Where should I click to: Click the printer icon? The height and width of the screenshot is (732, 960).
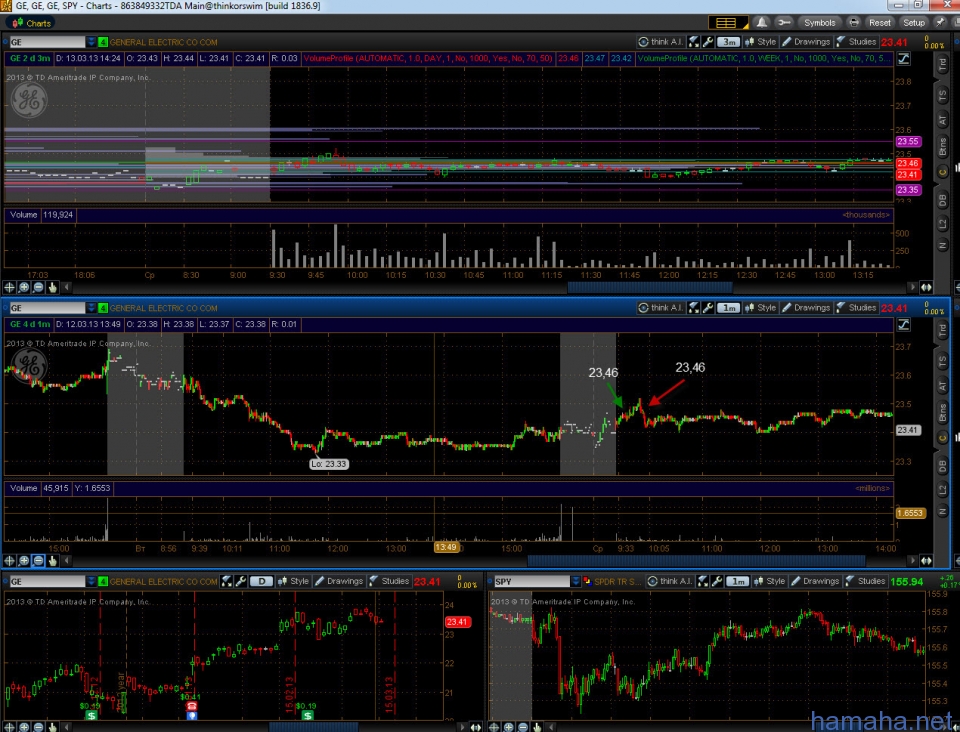click(853, 23)
